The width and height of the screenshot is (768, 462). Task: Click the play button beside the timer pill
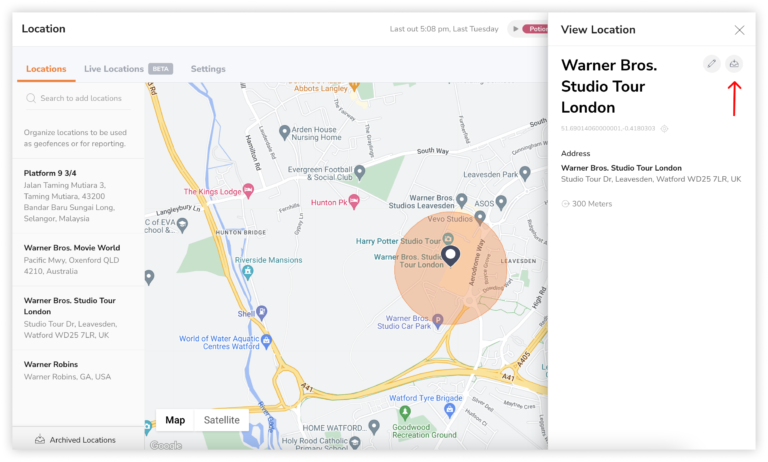[x=515, y=29]
